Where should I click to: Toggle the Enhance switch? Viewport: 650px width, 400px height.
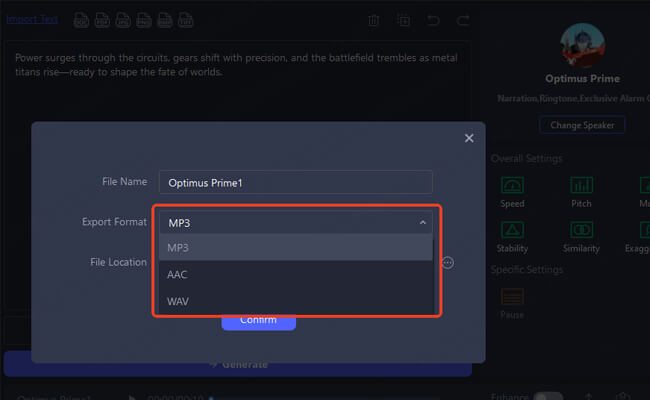point(547,397)
